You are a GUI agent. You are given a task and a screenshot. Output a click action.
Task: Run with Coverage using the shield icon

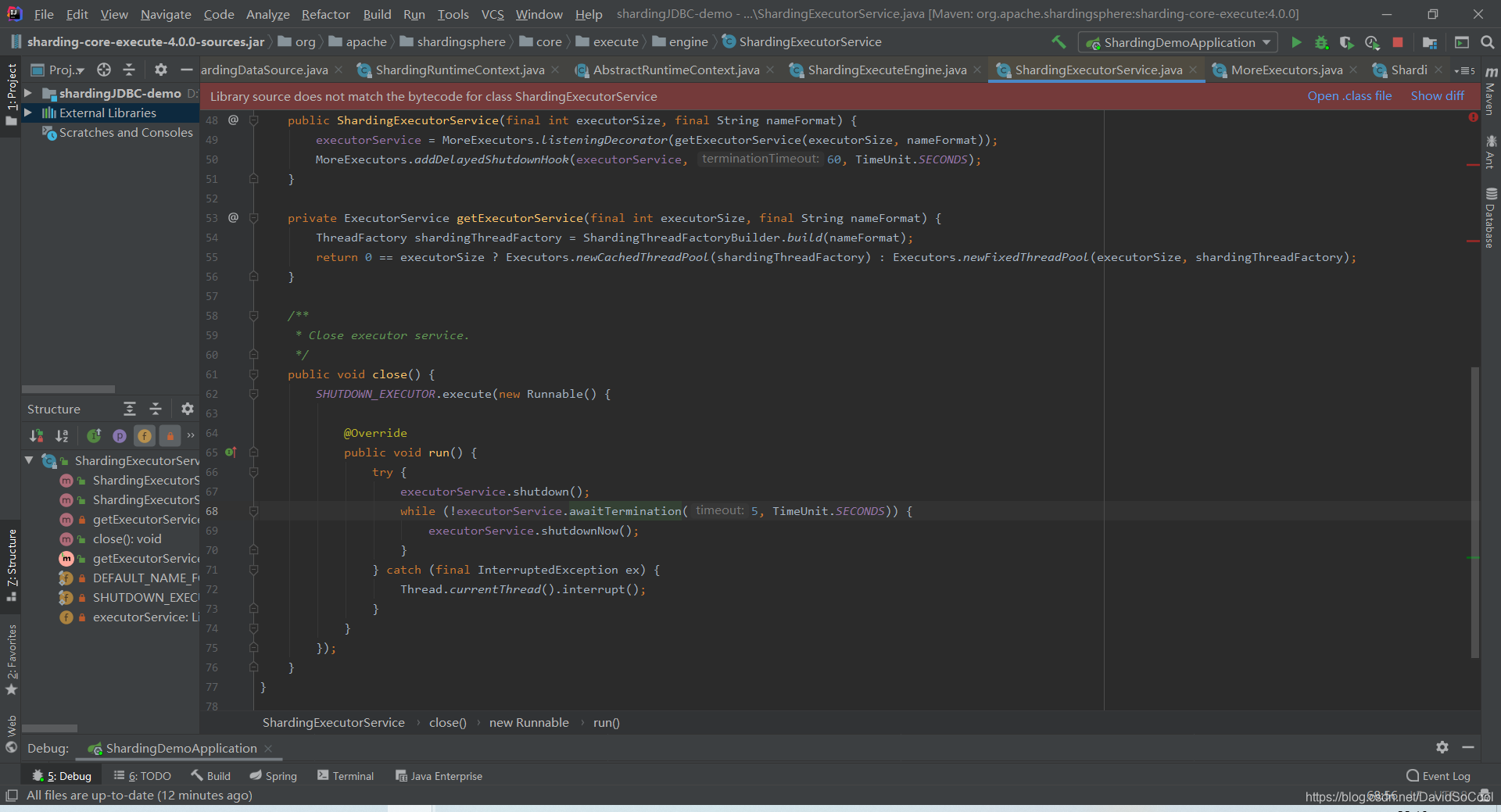click(1346, 42)
